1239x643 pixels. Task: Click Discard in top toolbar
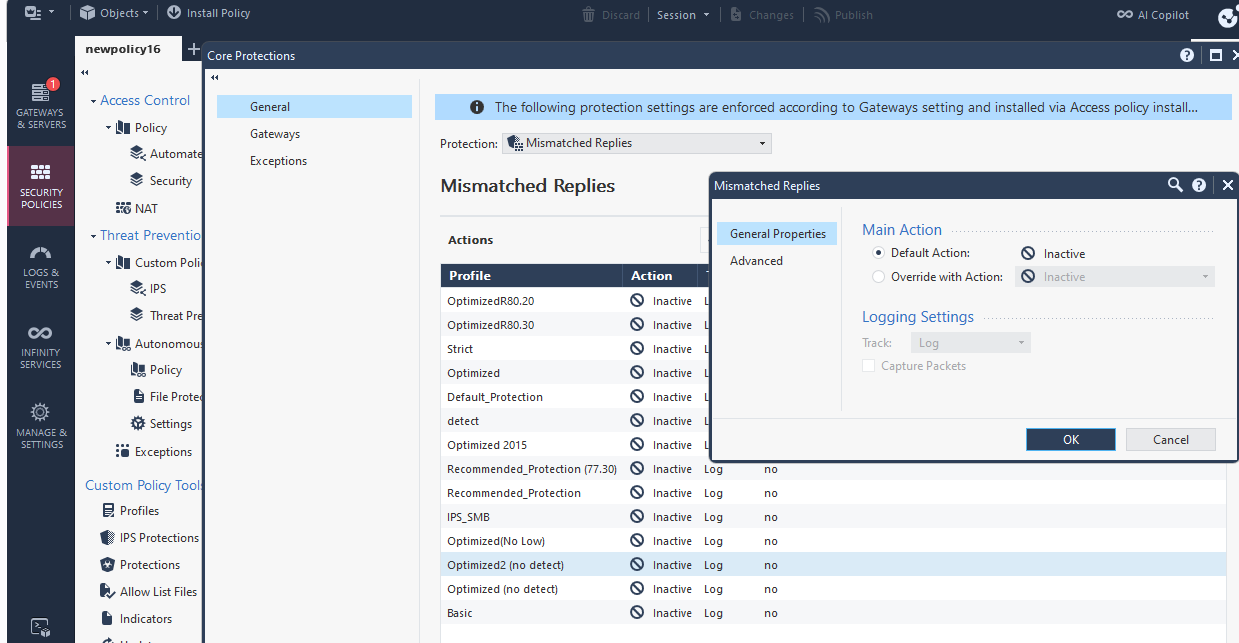(x=611, y=15)
